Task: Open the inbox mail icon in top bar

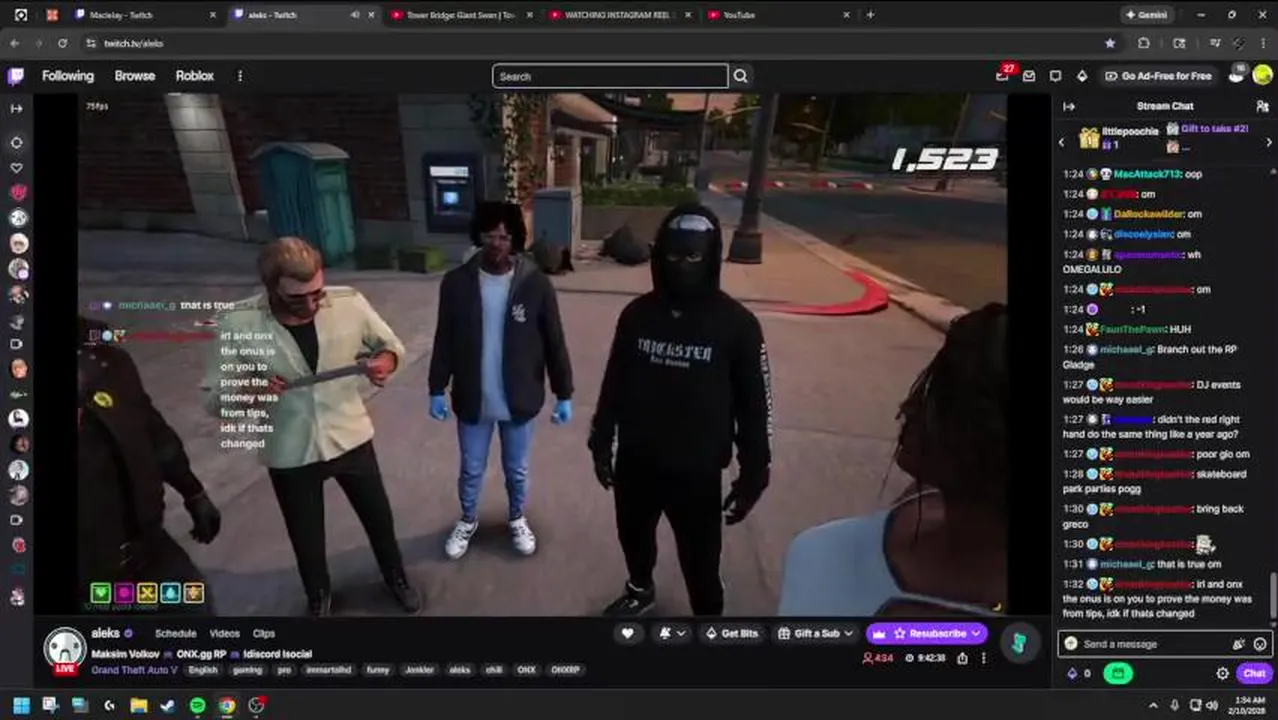Action: (1029, 76)
